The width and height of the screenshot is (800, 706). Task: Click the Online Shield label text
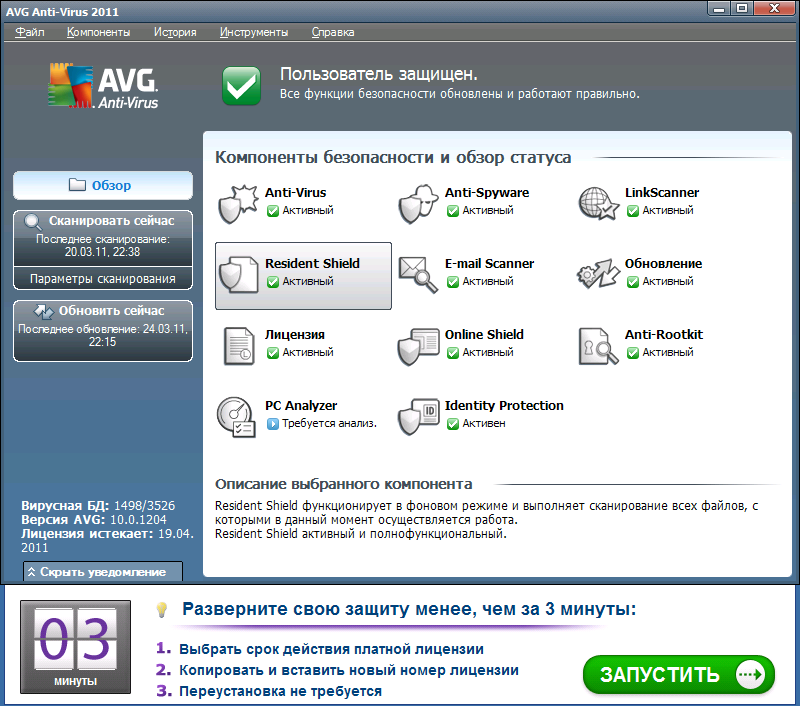pyautogui.click(x=484, y=335)
